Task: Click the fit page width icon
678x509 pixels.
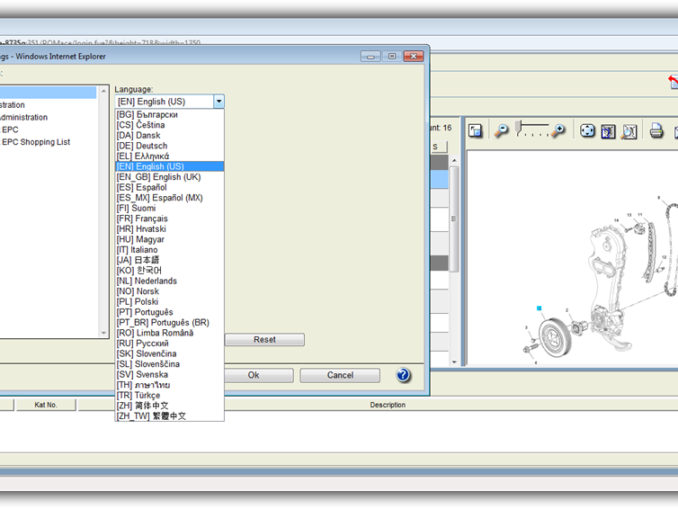Action: click(x=609, y=131)
